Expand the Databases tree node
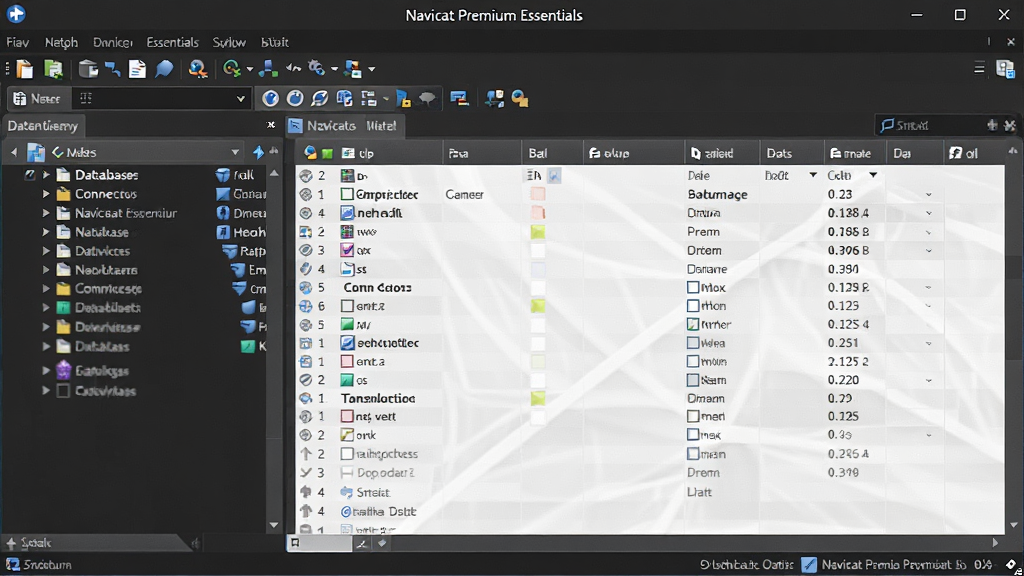This screenshot has height=576, width=1024. coord(46,174)
